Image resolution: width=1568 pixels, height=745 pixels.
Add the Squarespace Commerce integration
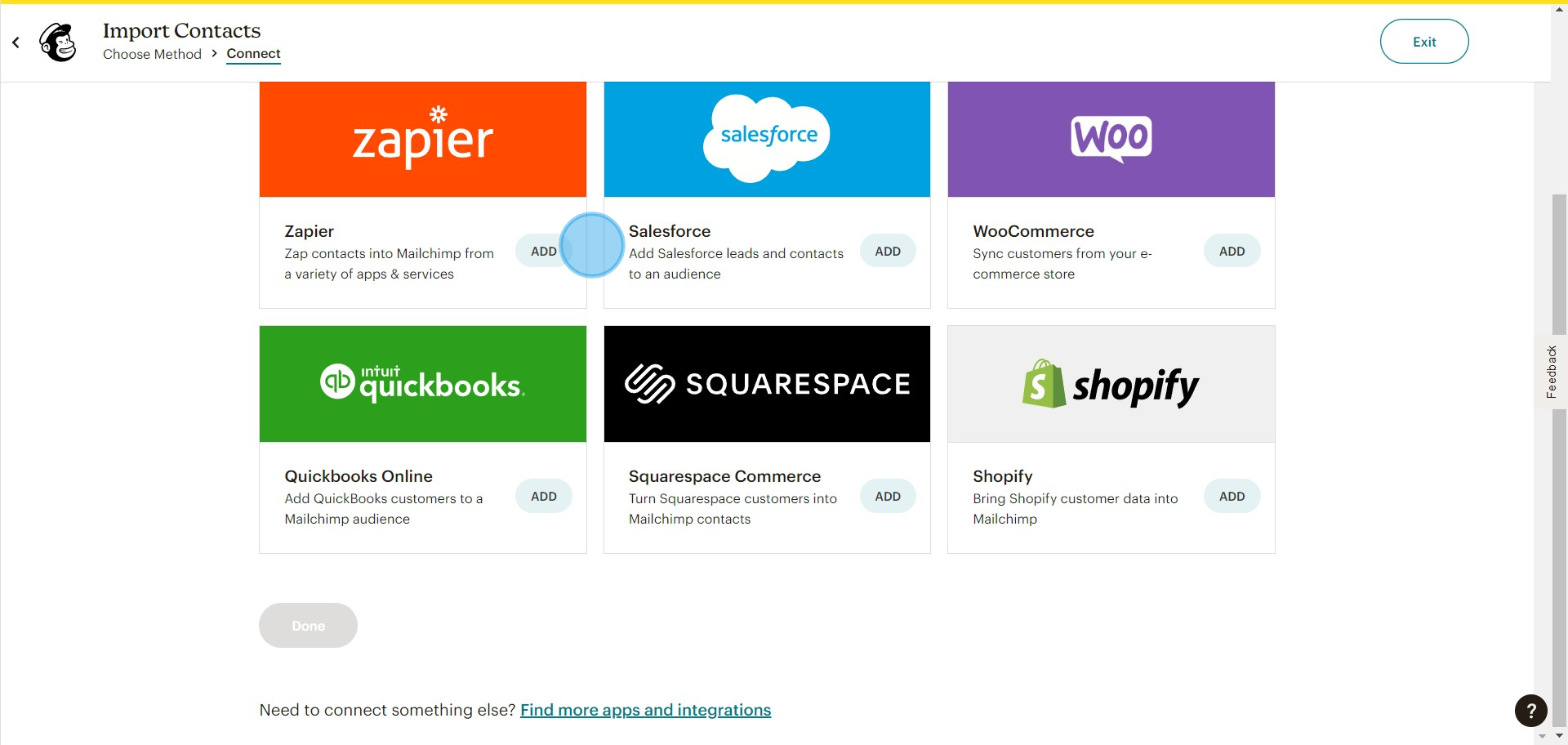tap(888, 496)
